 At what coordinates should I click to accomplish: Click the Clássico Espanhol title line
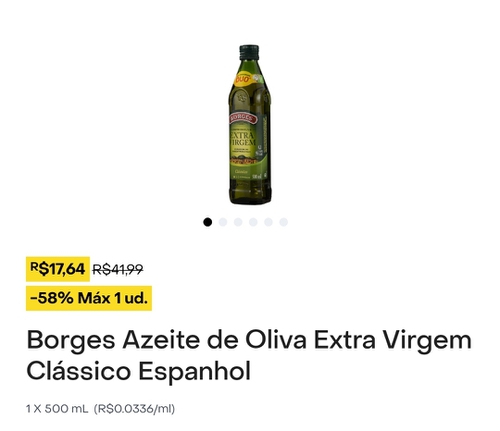click(138, 371)
